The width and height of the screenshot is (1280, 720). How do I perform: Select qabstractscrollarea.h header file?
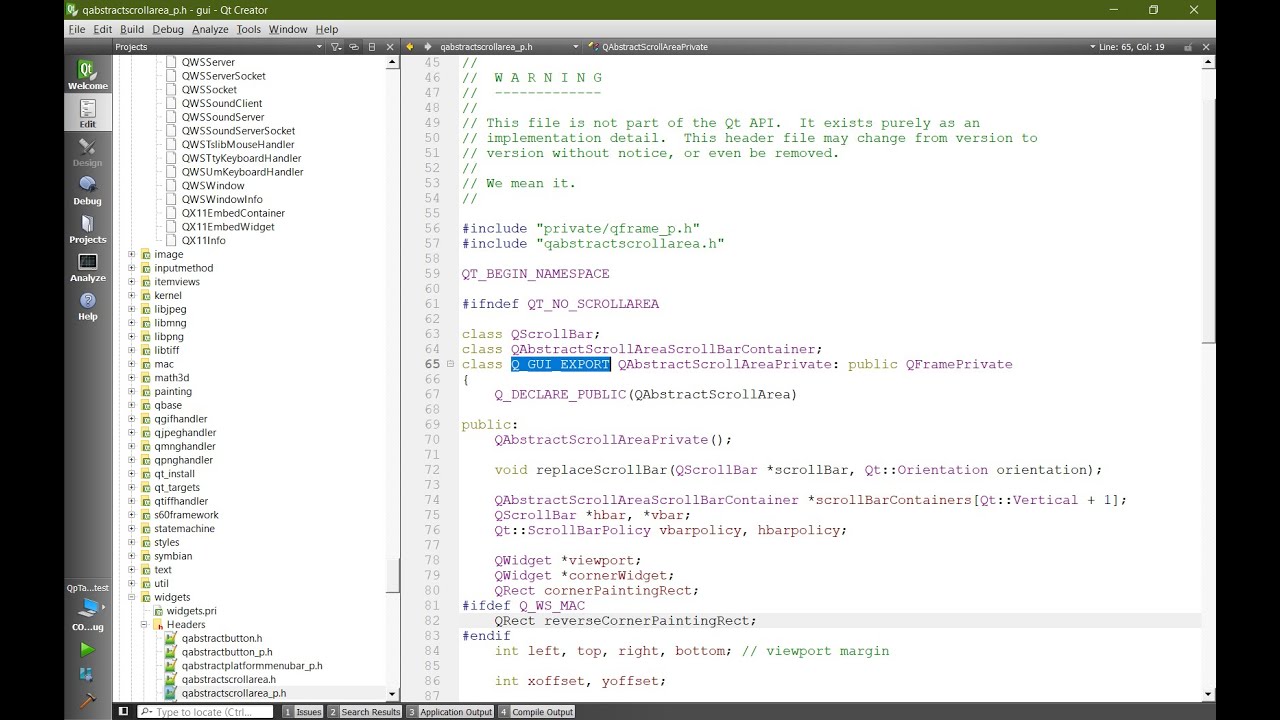[x=228, y=680]
